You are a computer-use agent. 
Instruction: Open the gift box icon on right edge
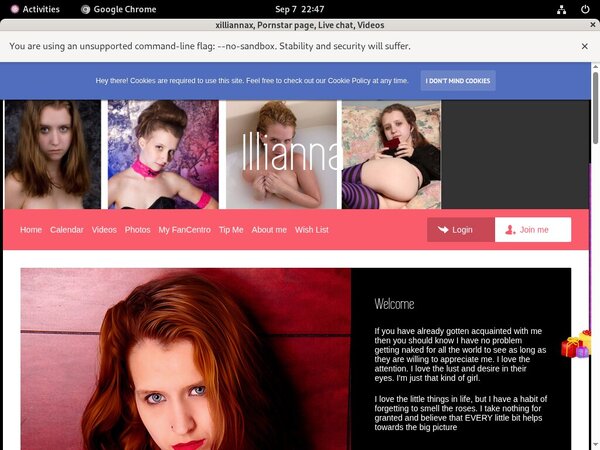(x=576, y=345)
